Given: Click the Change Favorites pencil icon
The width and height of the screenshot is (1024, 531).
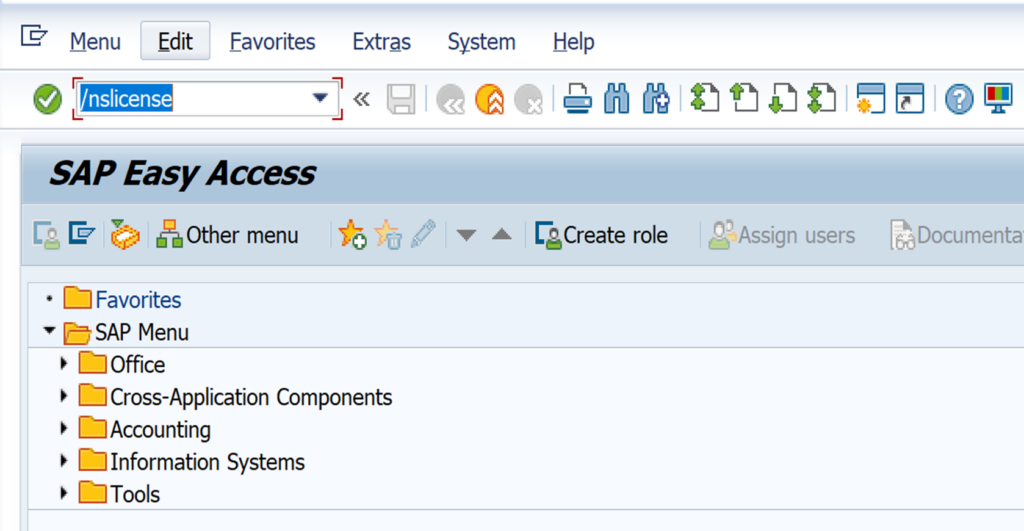Looking at the screenshot, I should 423,234.
